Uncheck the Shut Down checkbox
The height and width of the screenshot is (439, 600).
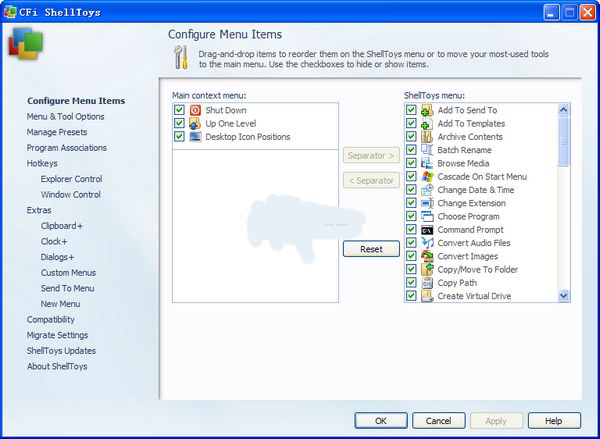coord(179,110)
